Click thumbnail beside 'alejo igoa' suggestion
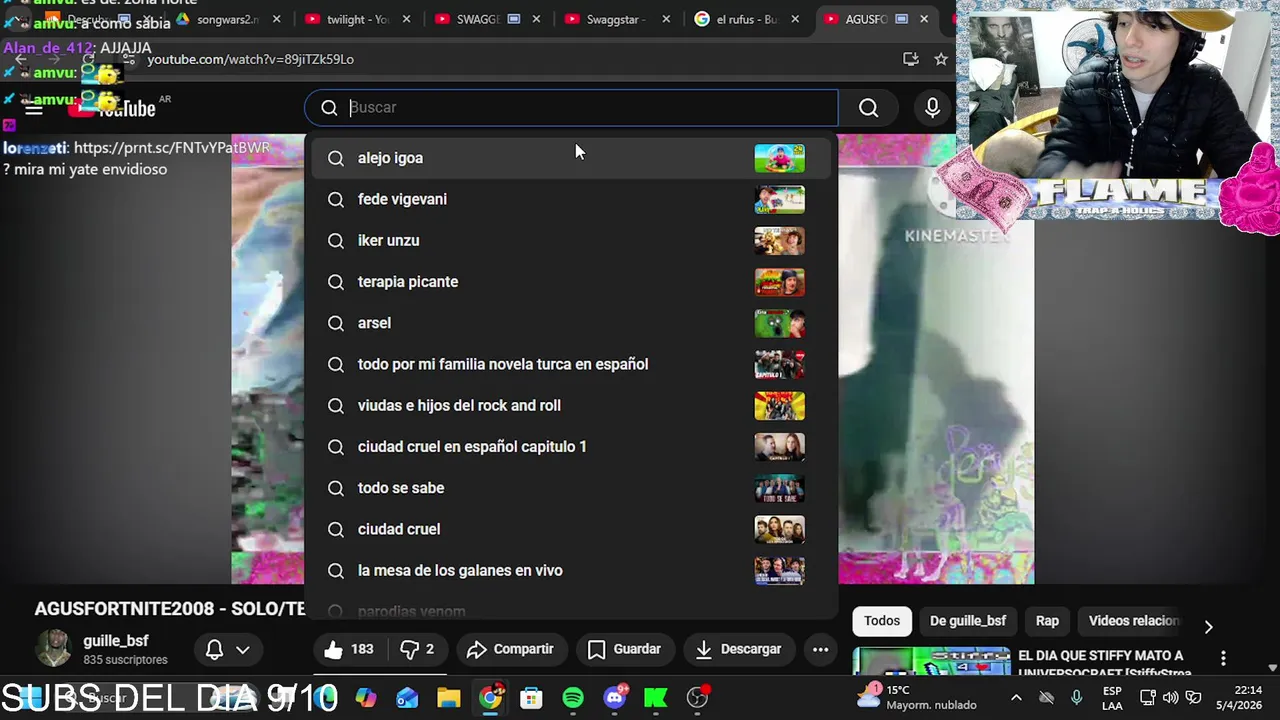 click(x=779, y=158)
